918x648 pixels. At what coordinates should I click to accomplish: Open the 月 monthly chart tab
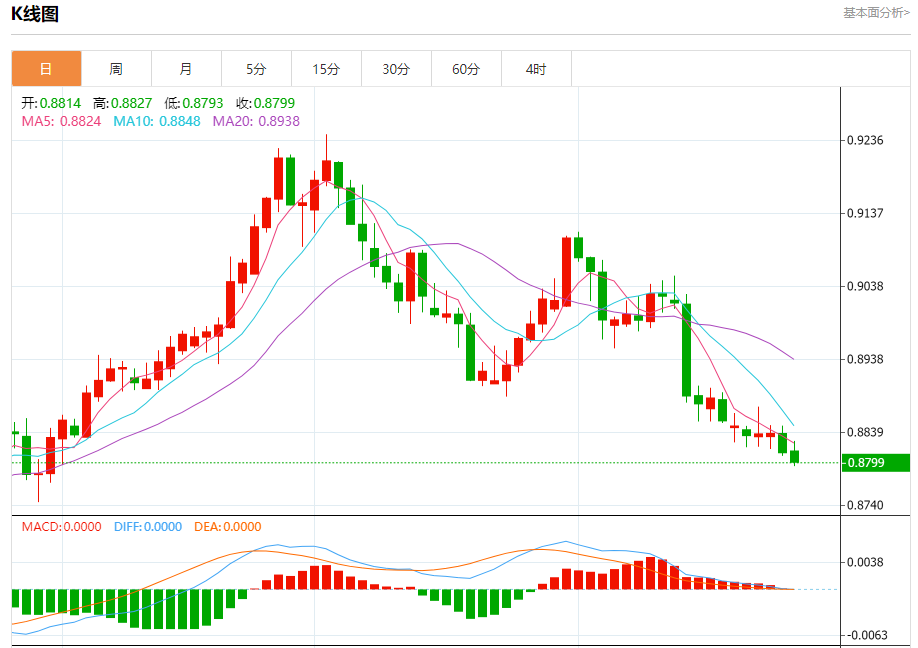(186, 69)
